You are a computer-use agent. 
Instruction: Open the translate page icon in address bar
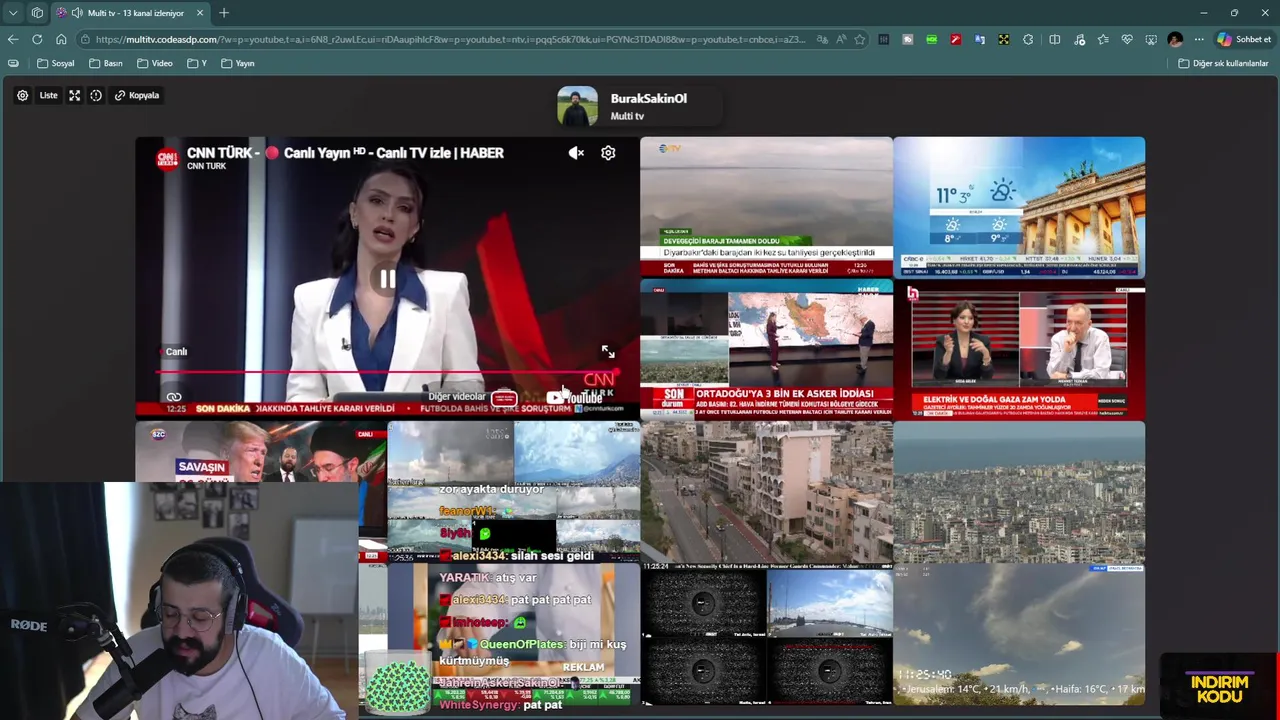coord(822,39)
